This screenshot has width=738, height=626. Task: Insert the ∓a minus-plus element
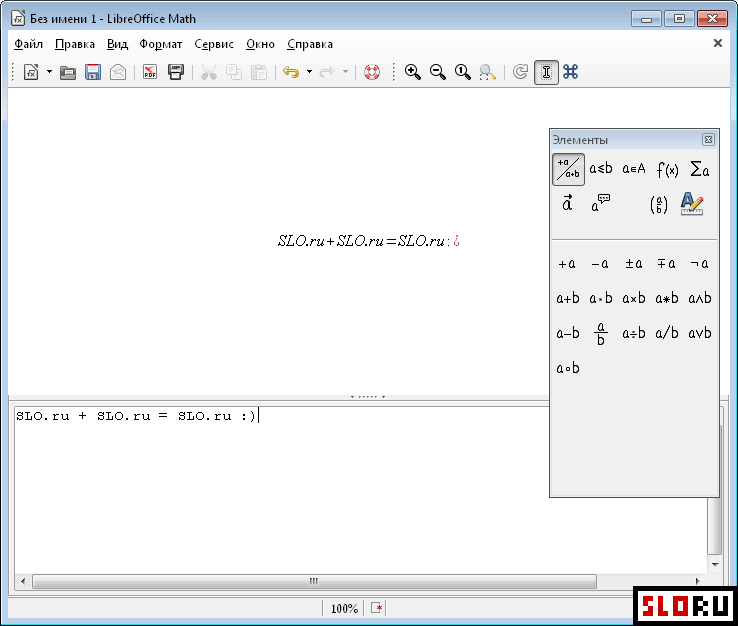(666, 264)
